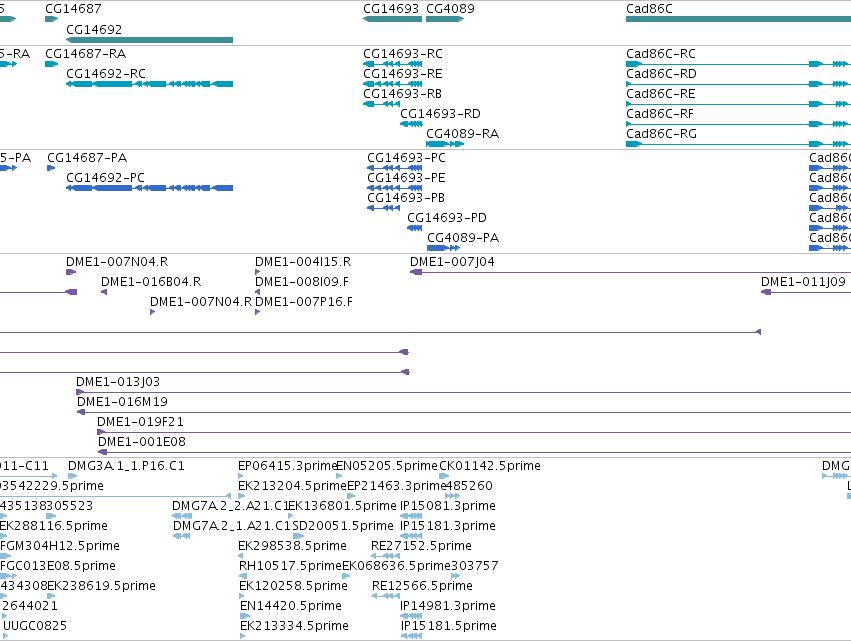851x641 pixels.
Task: Click BAC end label DME1-008I09.F
Action: coord(302,282)
